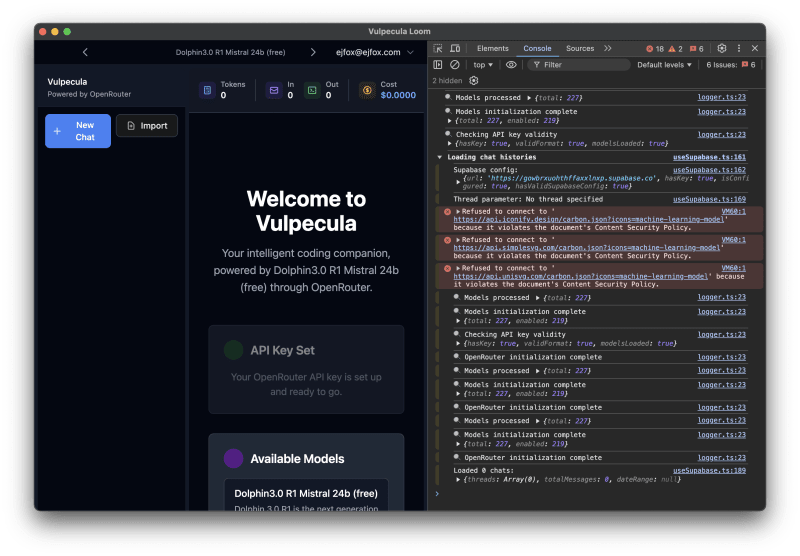This screenshot has width=800, height=556.
Task: Click the model name 'Dolphin3.0 R1 Mistral 24b (free)' in the header
Action: tap(230, 52)
